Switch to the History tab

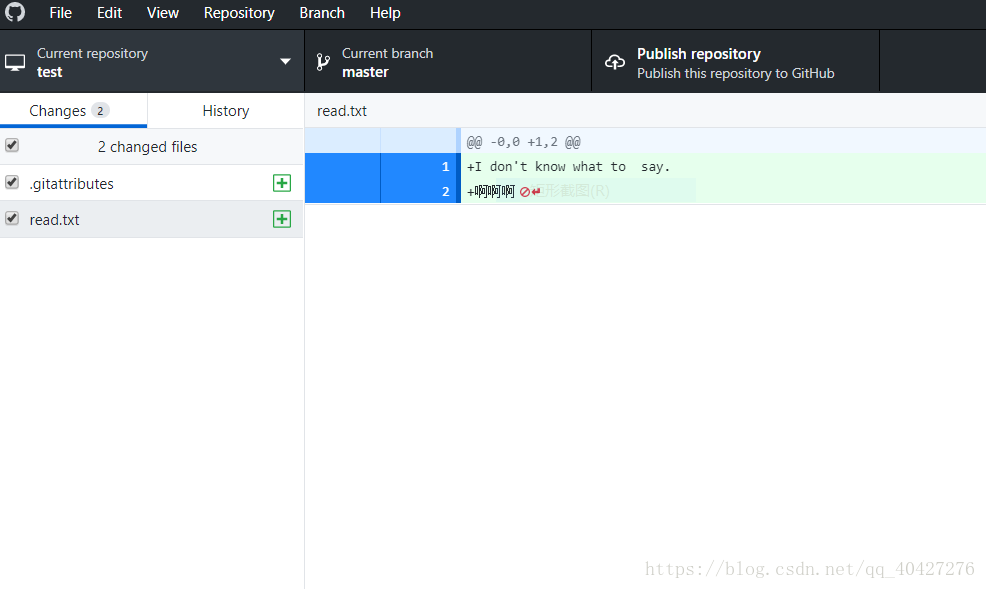pos(226,111)
